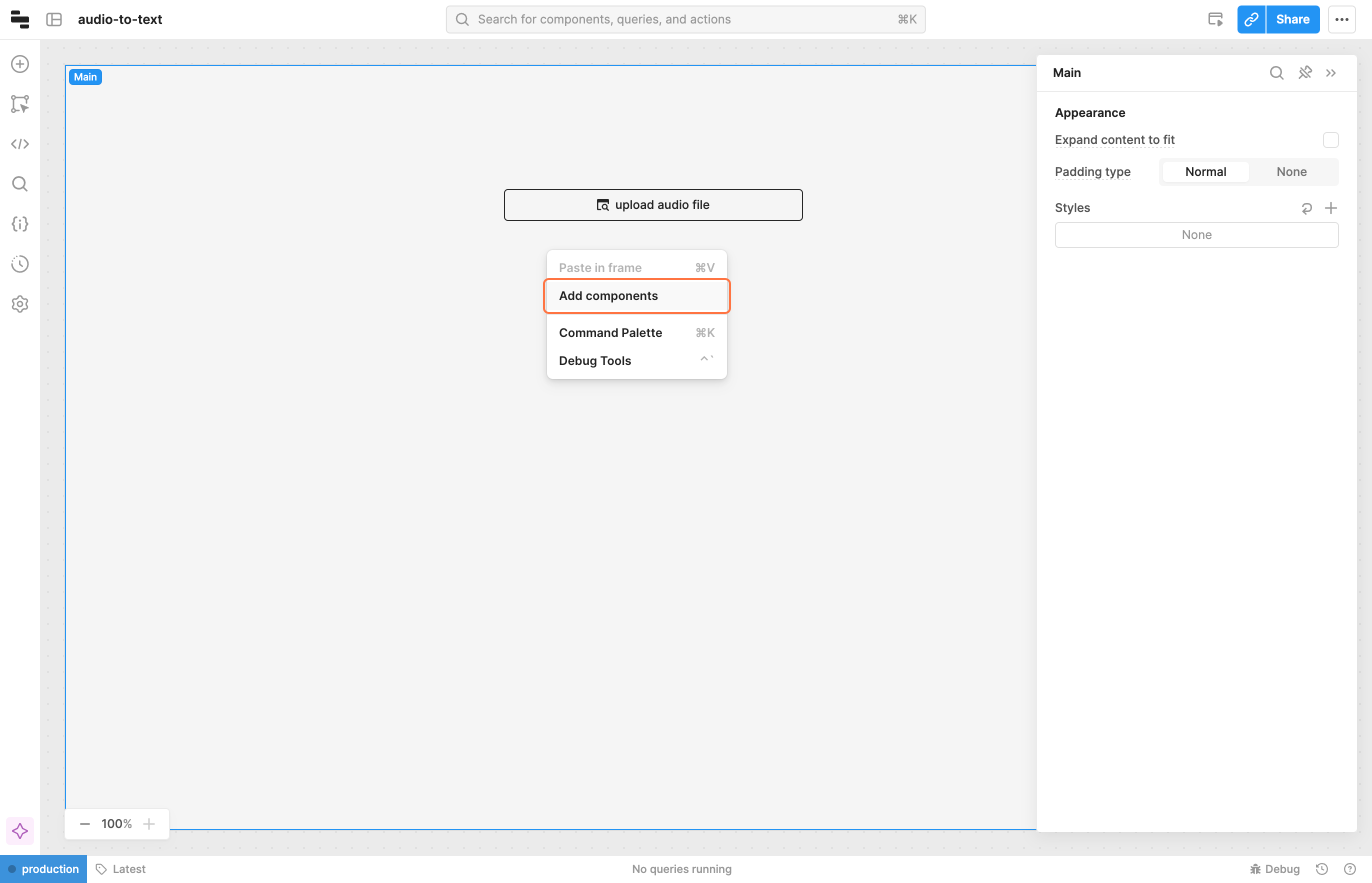This screenshot has width=1372, height=883.
Task: Unpin the Main inspector panel
Action: (x=1305, y=73)
